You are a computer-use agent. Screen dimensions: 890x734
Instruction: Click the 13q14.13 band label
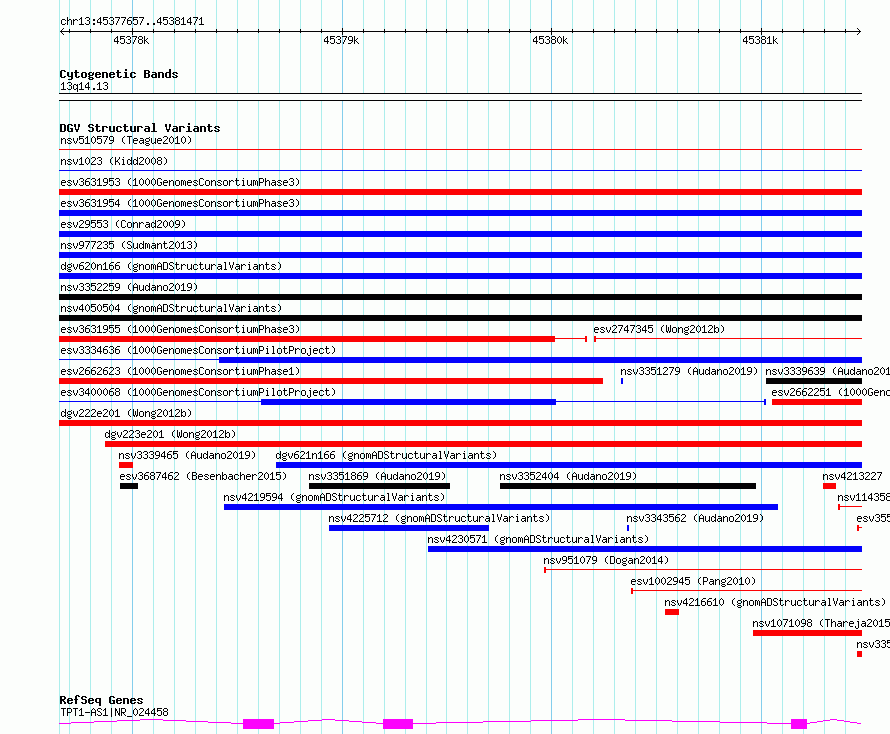pyautogui.click(x=84, y=86)
